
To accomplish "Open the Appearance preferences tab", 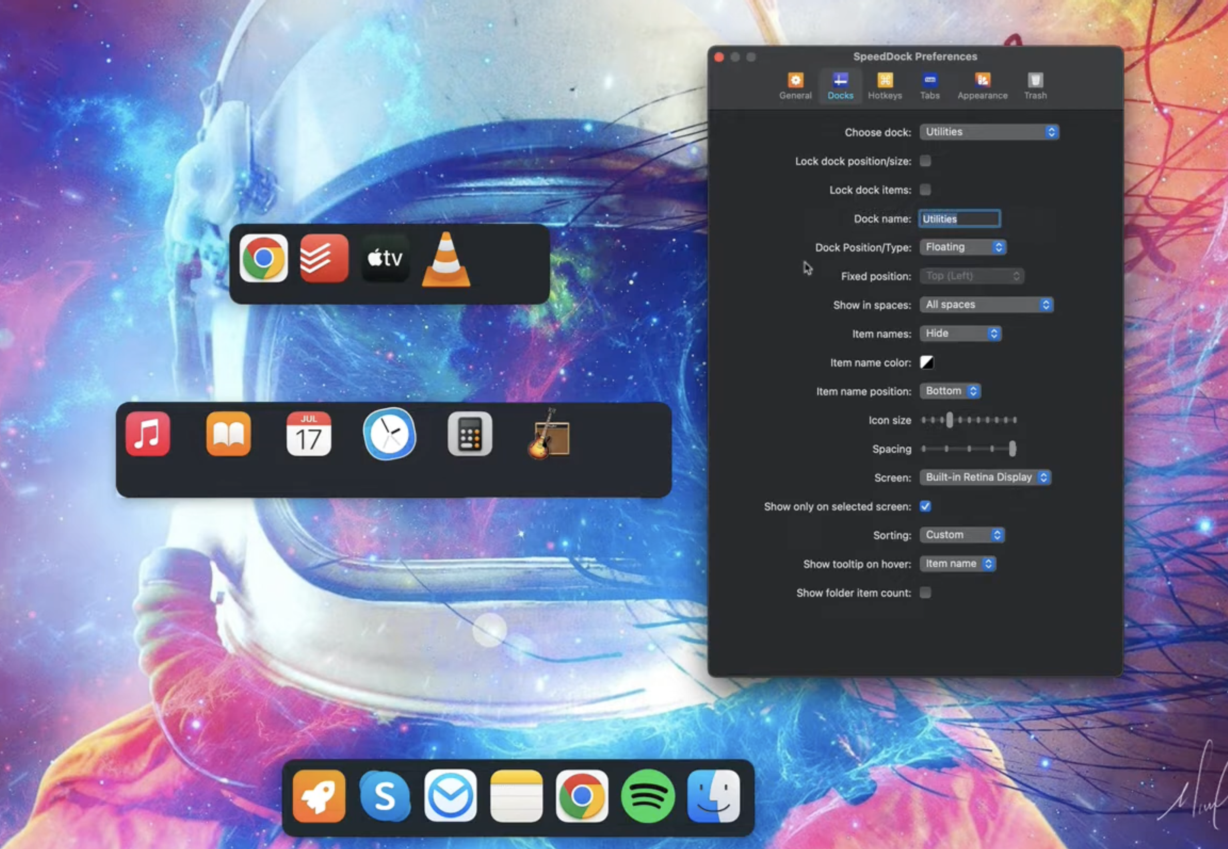I will pyautogui.click(x=982, y=86).
